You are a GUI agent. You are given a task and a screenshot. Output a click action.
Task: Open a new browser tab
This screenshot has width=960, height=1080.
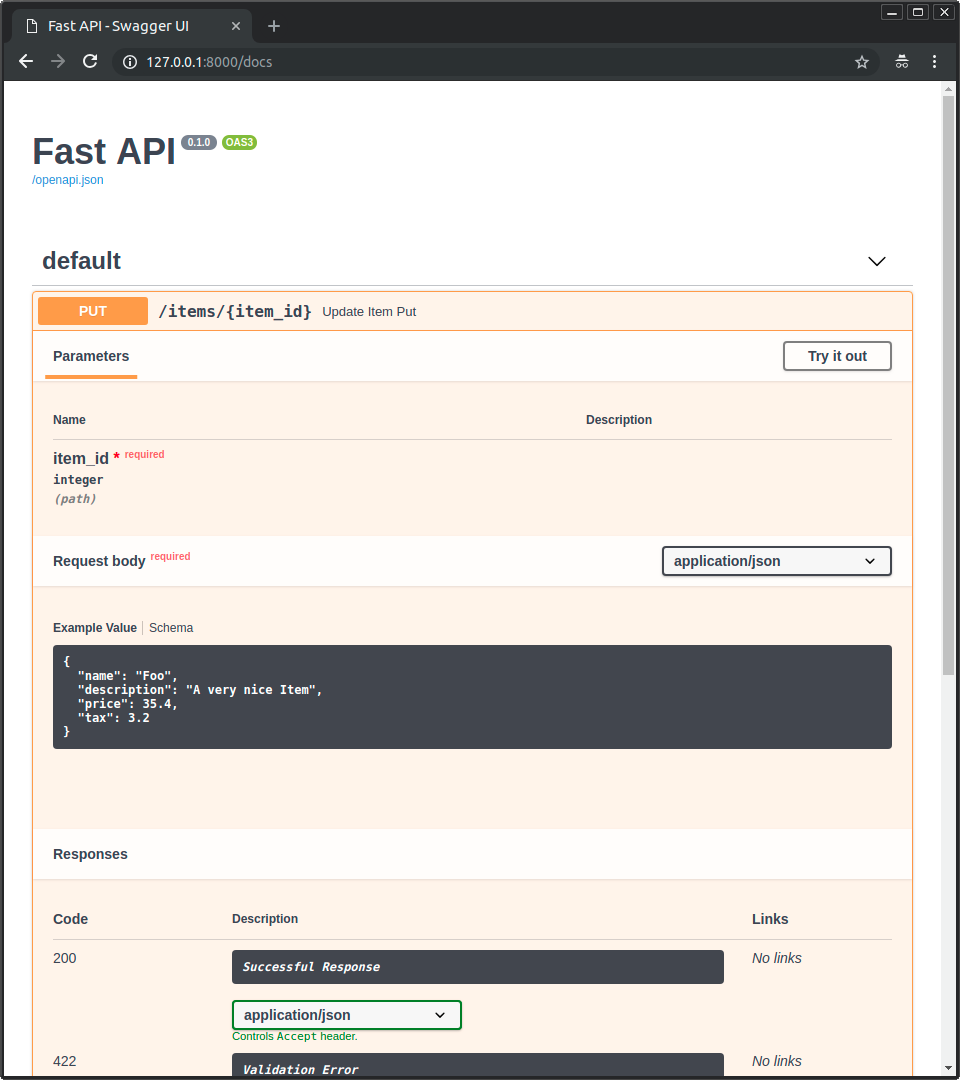273,26
